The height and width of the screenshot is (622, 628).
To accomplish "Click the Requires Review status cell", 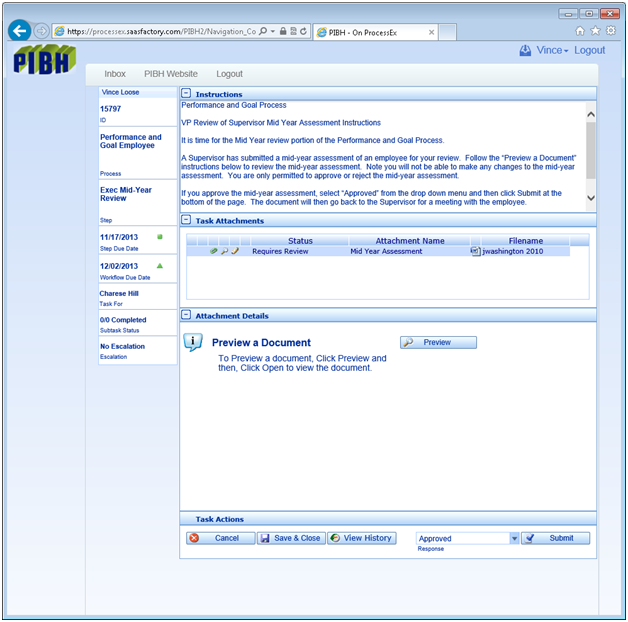I will click(280, 251).
